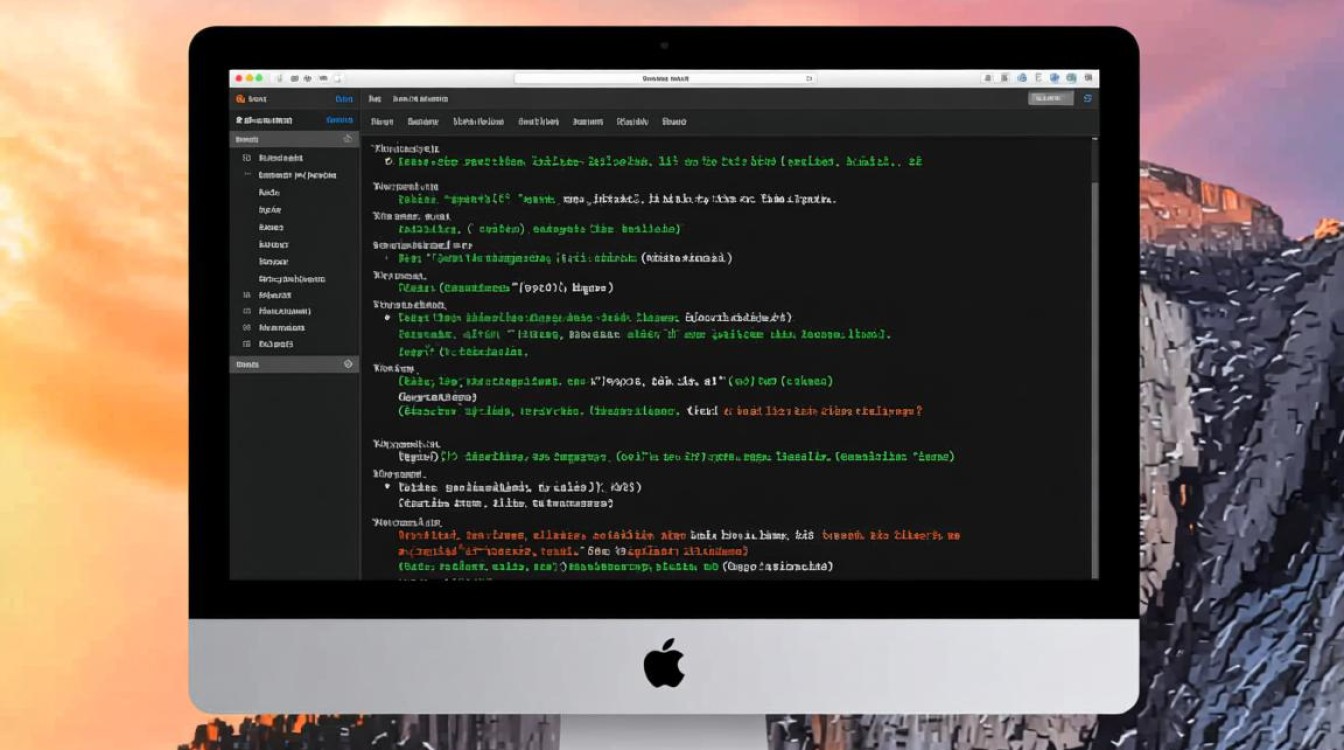
Task: Expand the last item in upper sidebar tree
Action: click(x=246, y=343)
